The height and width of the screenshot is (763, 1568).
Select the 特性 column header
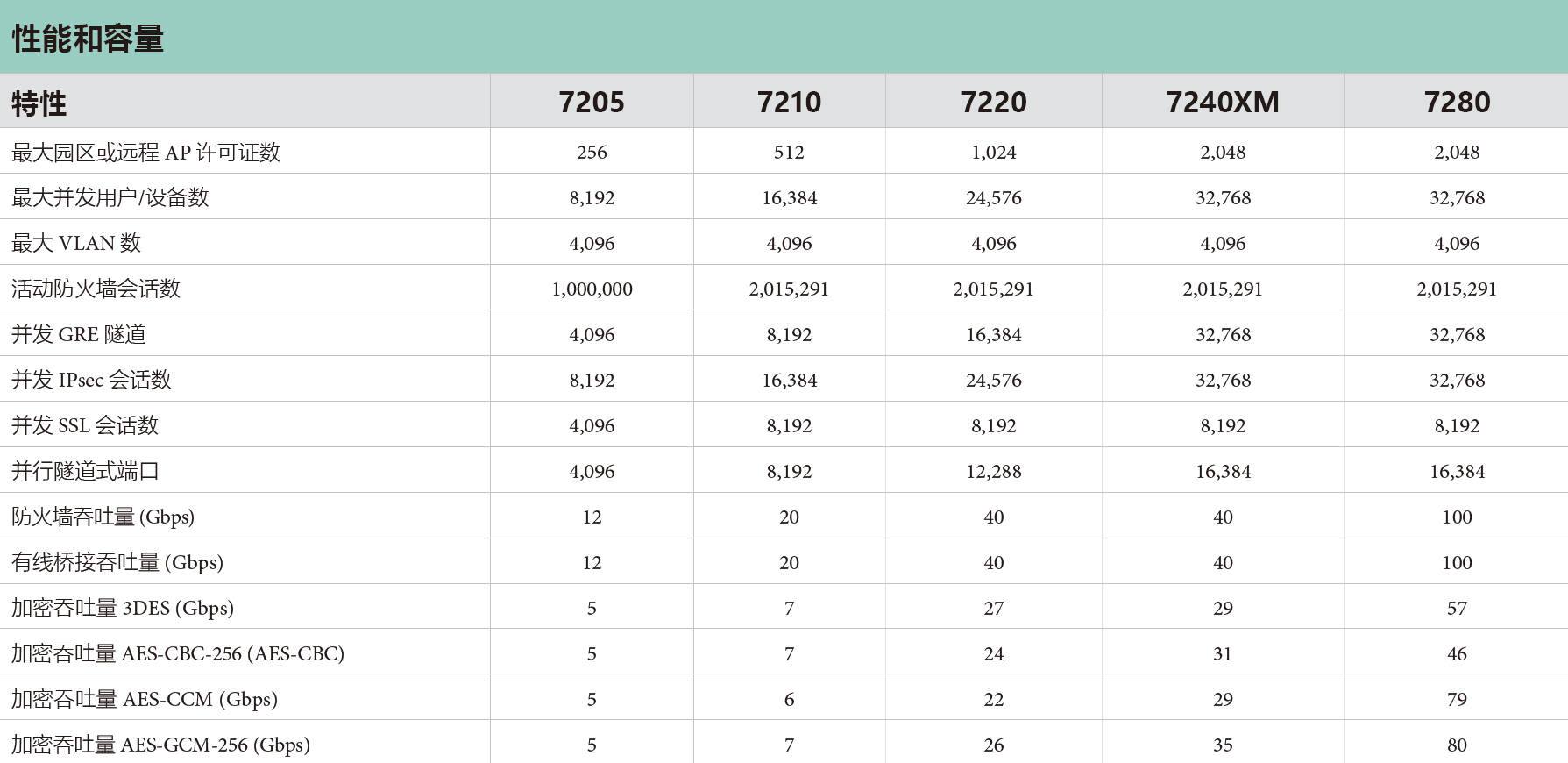point(39,103)
